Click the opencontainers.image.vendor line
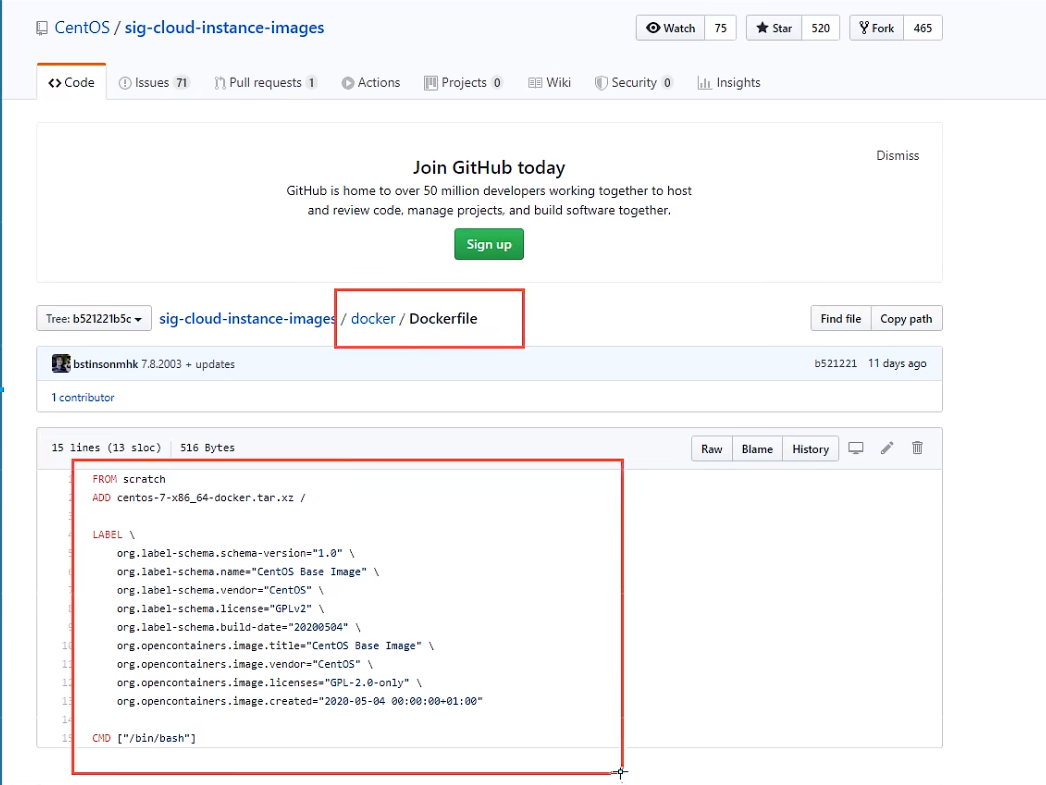 (245, 664)
